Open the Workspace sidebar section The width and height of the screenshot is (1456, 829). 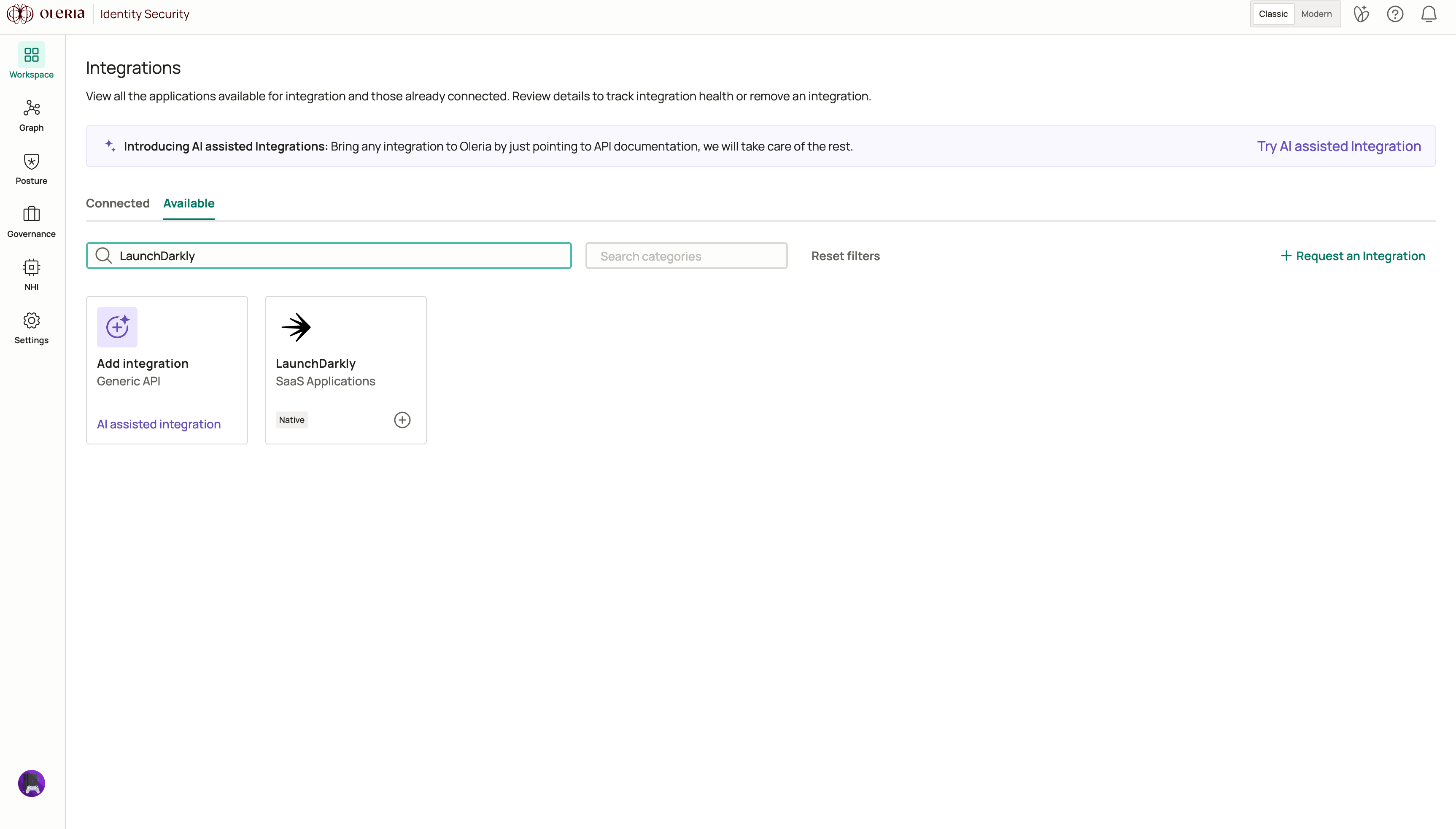click(31, 61)
